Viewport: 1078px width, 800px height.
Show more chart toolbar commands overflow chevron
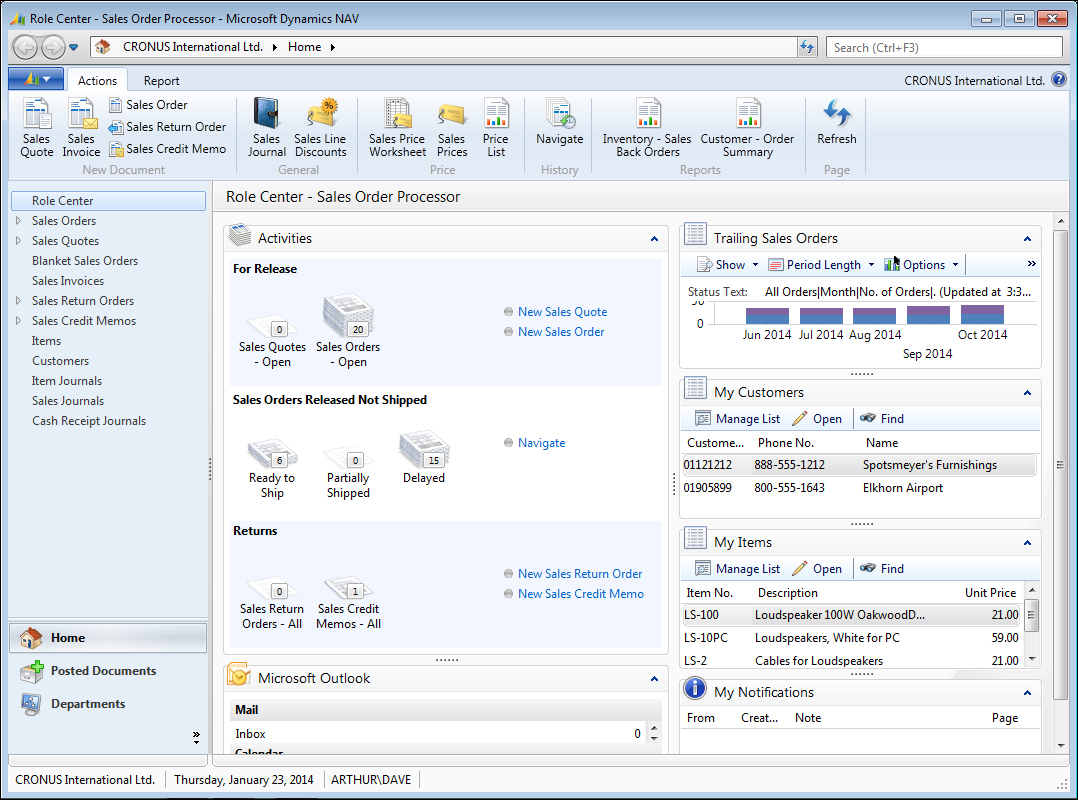click(x=1031, y=264)
